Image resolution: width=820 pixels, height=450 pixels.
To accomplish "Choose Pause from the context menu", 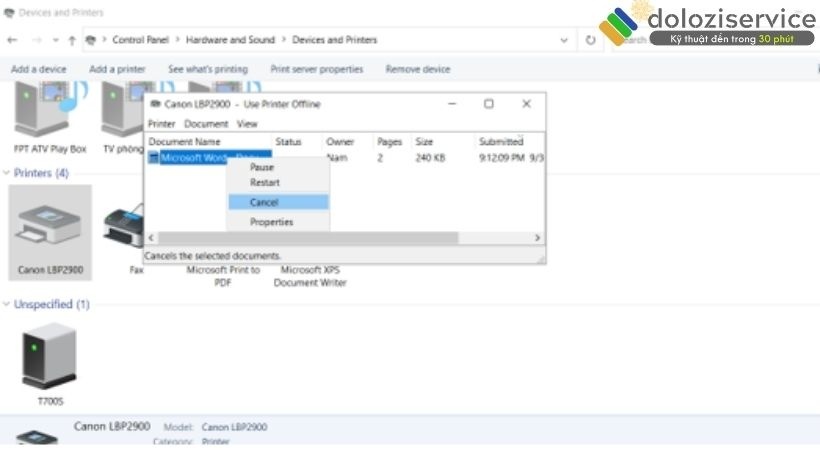I will [278, 167].
